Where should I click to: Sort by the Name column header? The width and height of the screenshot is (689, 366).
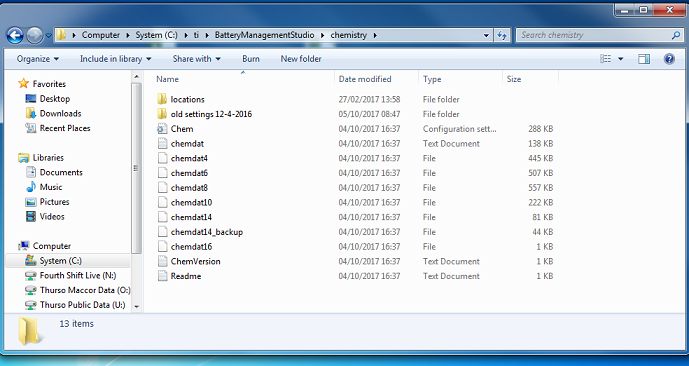(167, 79)
